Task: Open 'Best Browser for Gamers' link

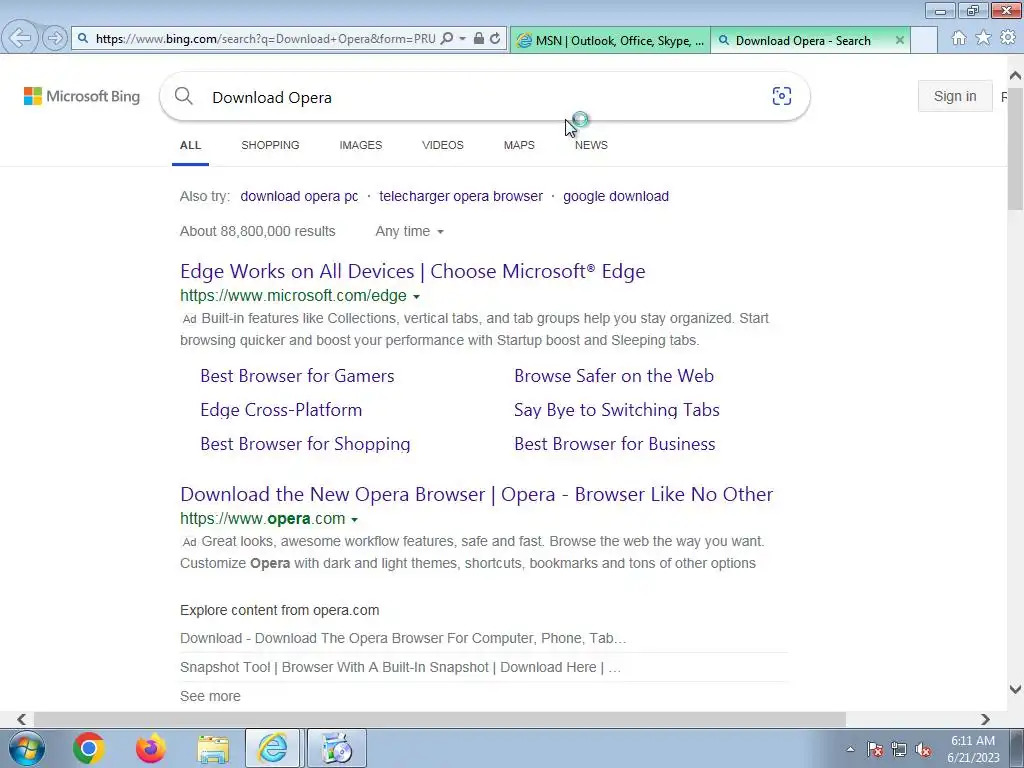Action: (x=297, y=376)
